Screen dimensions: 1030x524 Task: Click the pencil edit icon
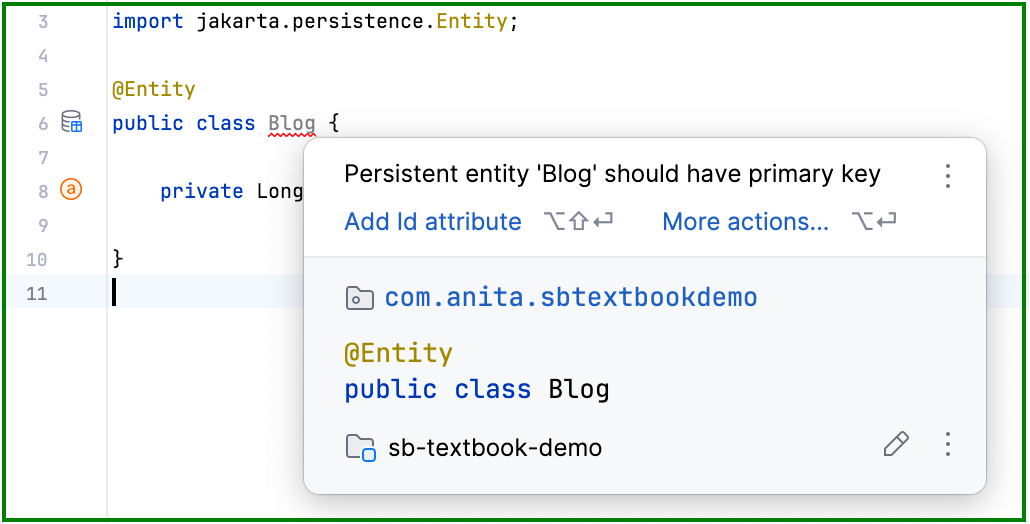tap(896, 445)
